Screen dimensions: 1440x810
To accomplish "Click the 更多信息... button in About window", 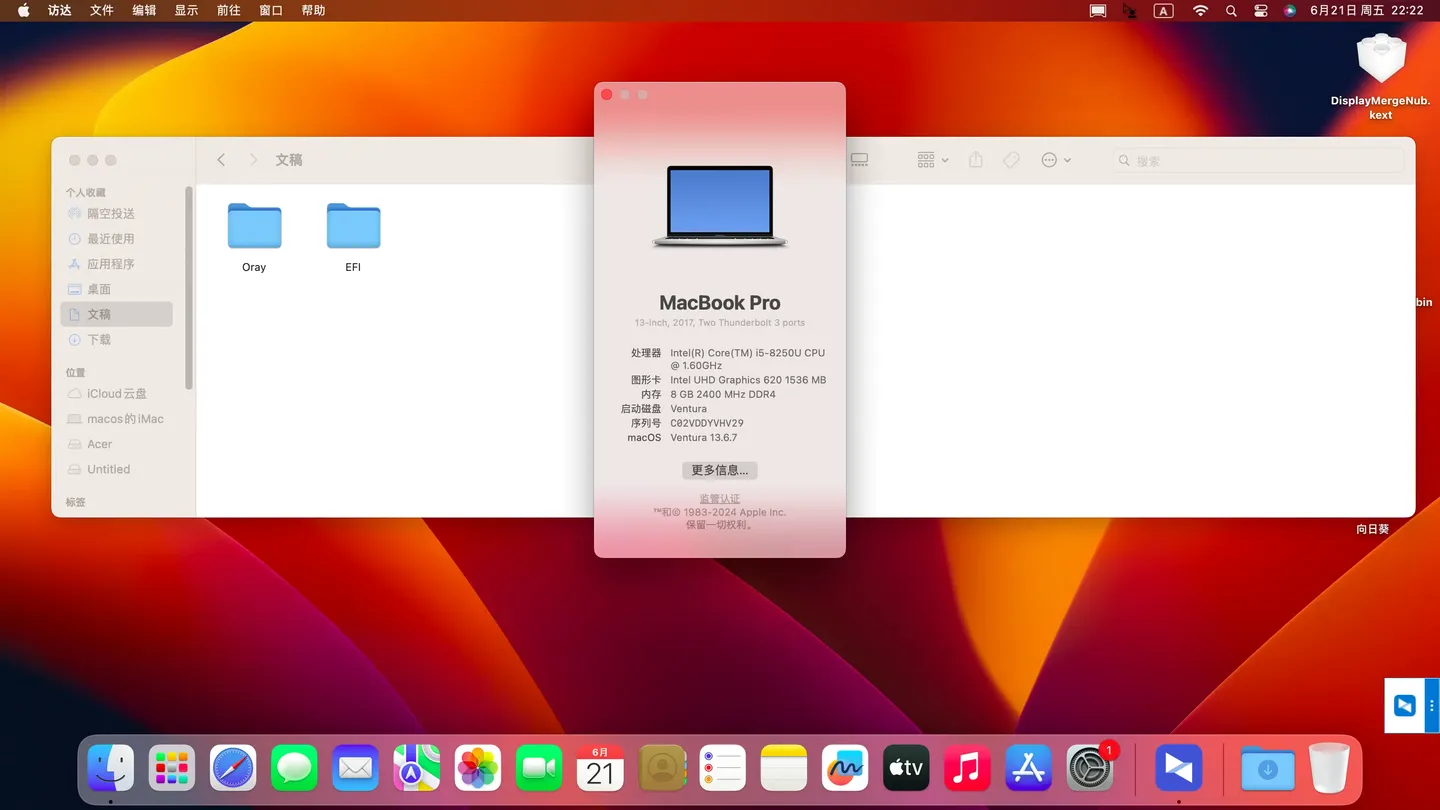I will click(x=719, y=470).
